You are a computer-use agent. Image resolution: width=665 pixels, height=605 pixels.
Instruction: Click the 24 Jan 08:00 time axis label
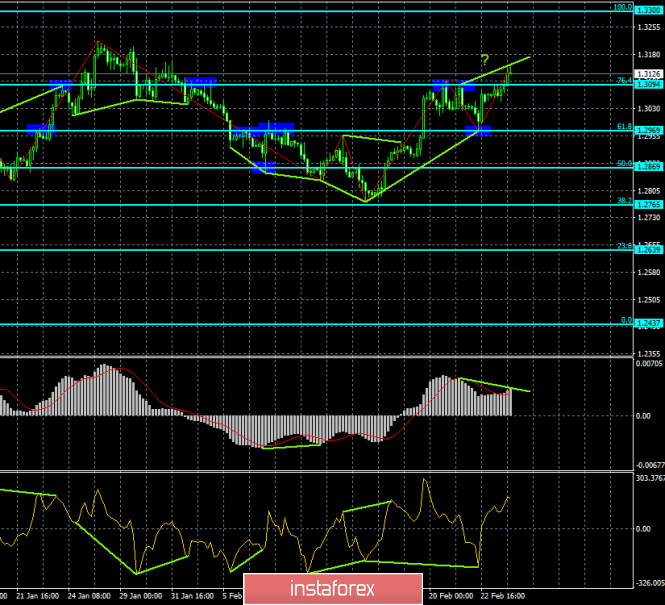(89, 596)
